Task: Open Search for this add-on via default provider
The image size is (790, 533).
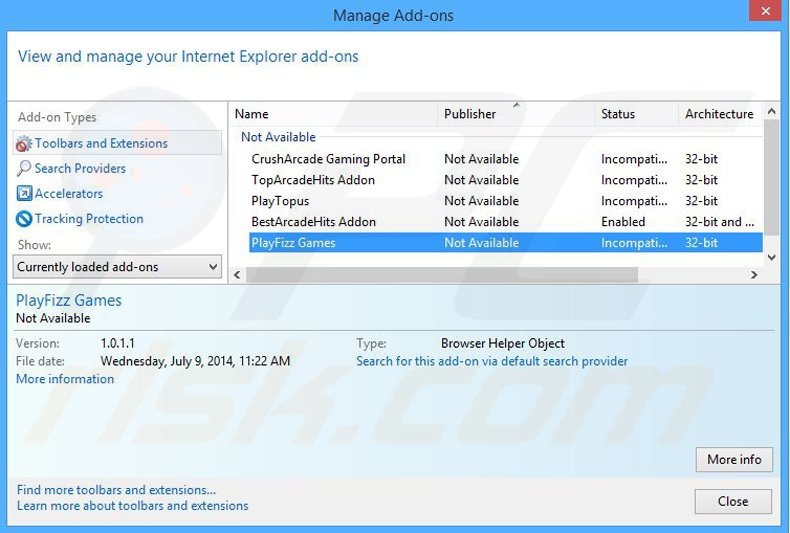Action: click(x=492, y=361)
